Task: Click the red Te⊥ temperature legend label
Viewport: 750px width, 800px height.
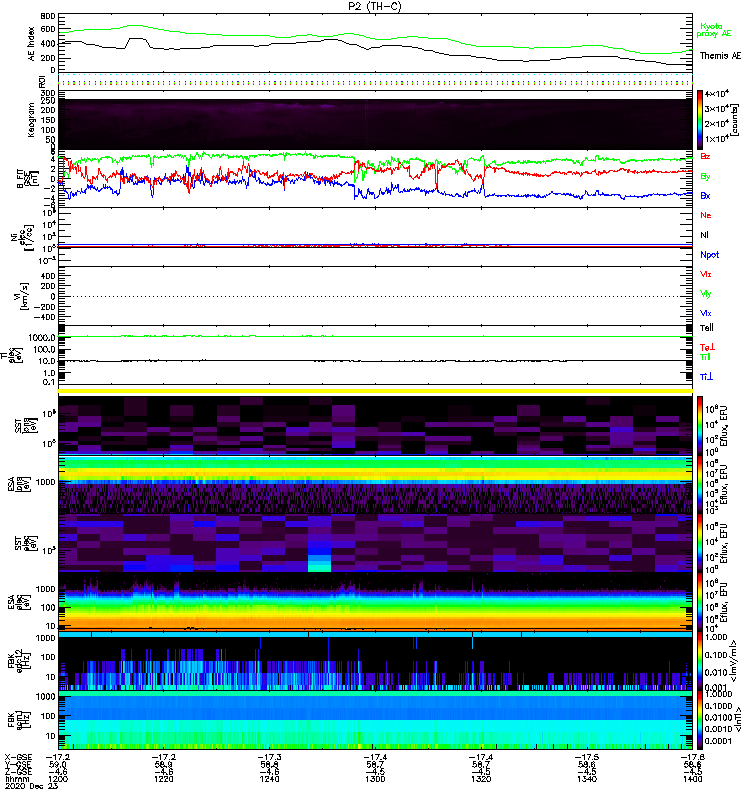Action: tap(706, 347)
